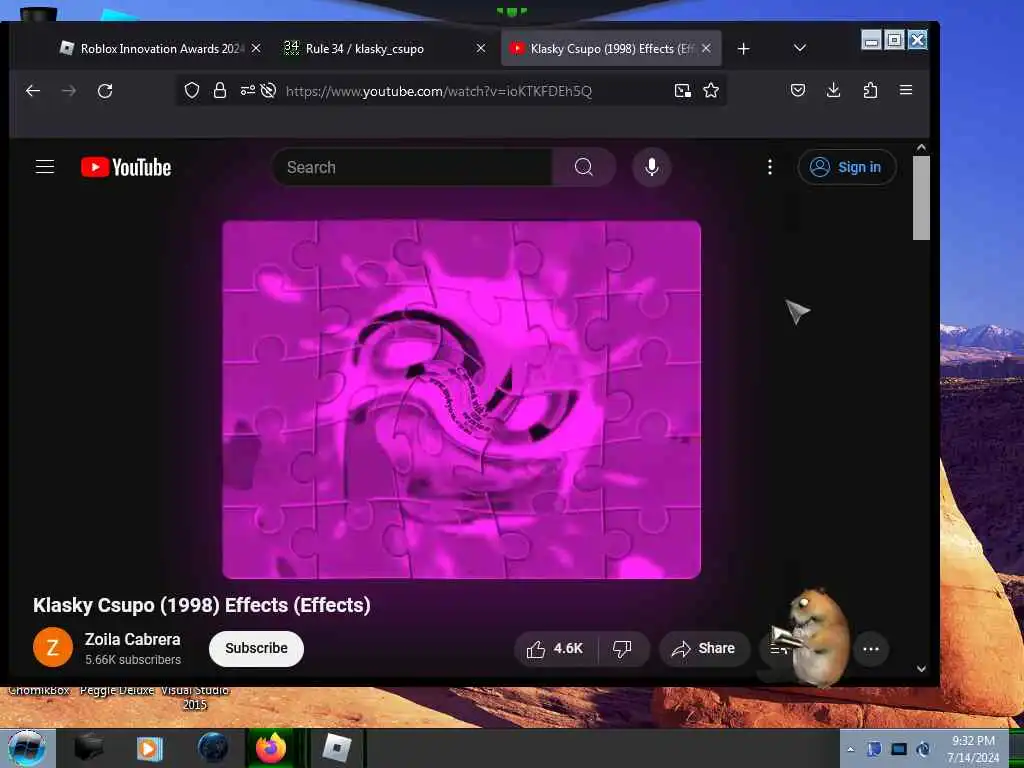Image resolution: width=1024 pixels, height=768 pixels.
Task: Open the taskbar clock showing 9:32 PM
Action: [x=973, y=749]
